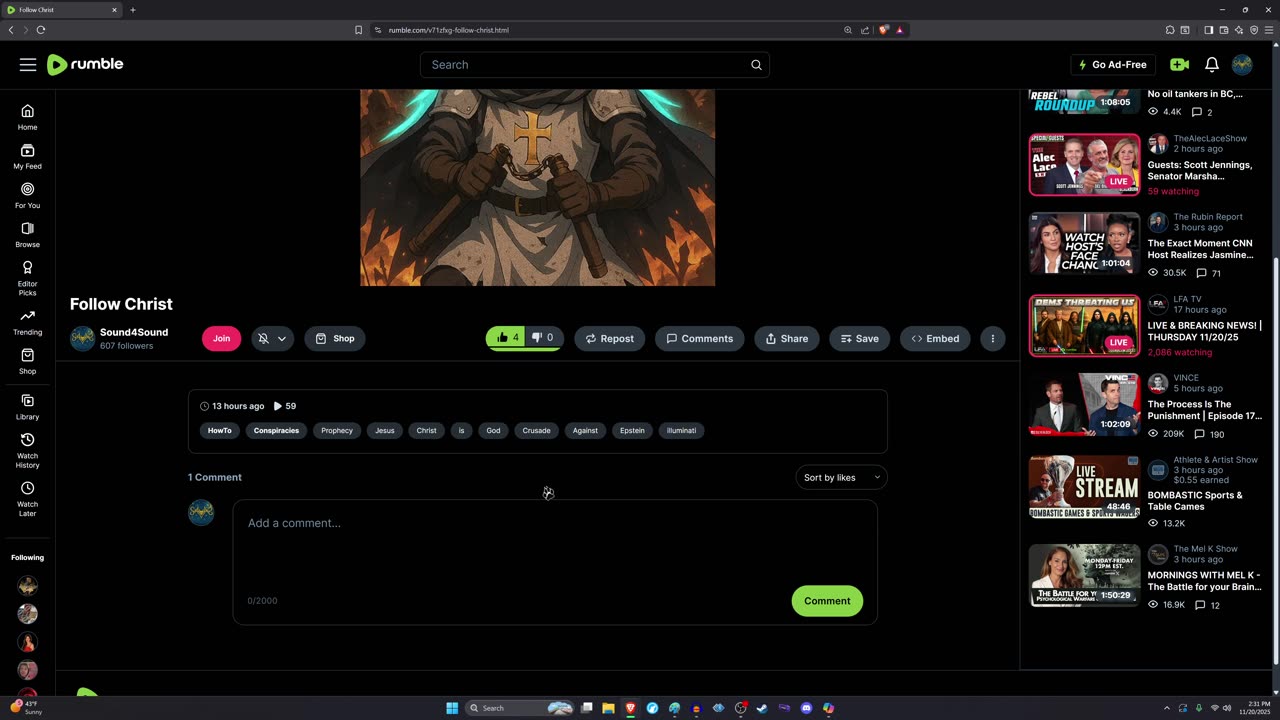Open Library in the left sidebar
Image resolution: width=1280 pixels, height=720 pixels.
pos(27,407)
